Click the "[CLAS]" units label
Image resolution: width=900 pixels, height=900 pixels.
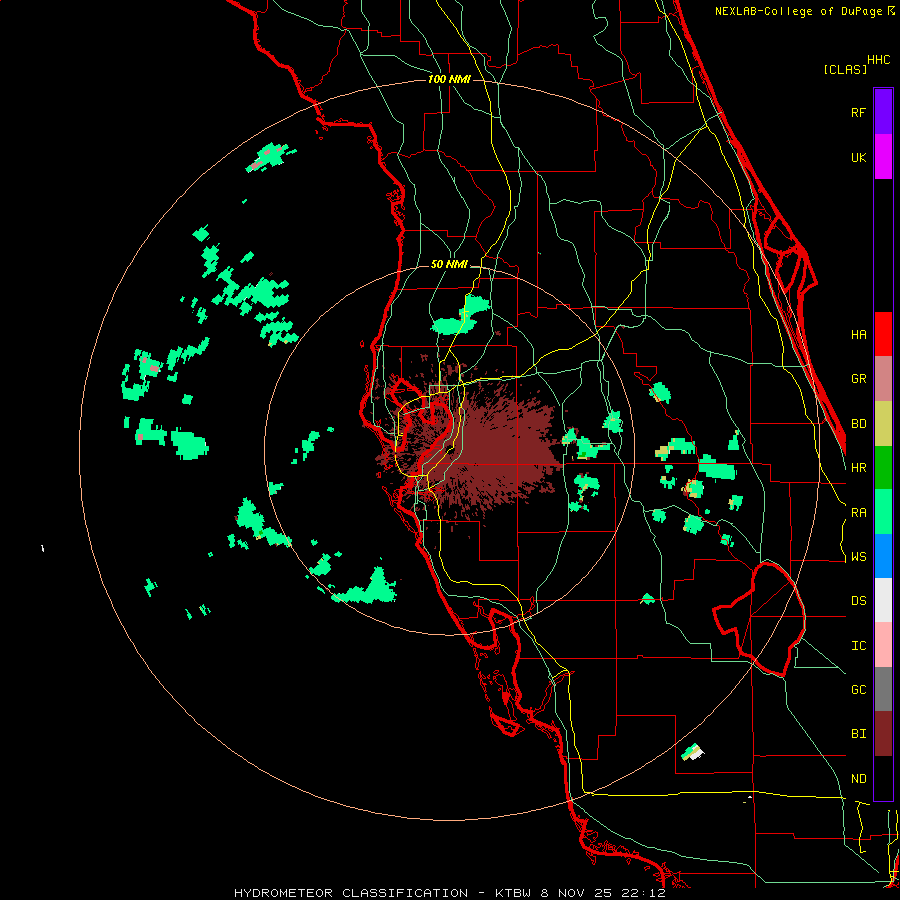[845, 69]
